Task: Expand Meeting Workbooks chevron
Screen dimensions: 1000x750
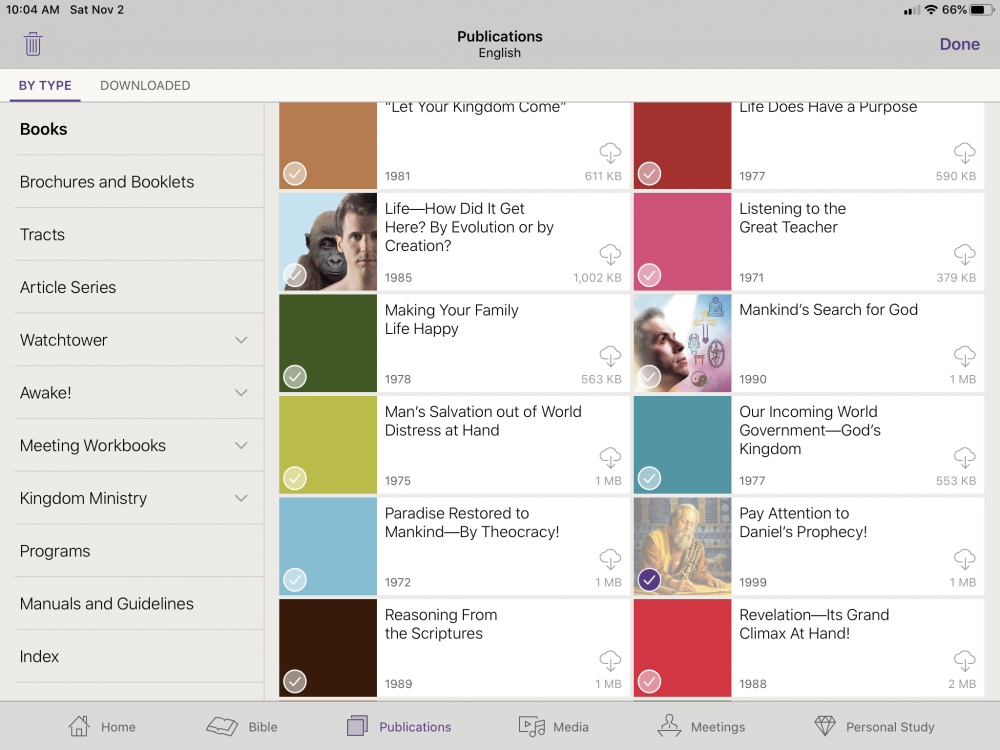Action: click(x=241, y=446)
